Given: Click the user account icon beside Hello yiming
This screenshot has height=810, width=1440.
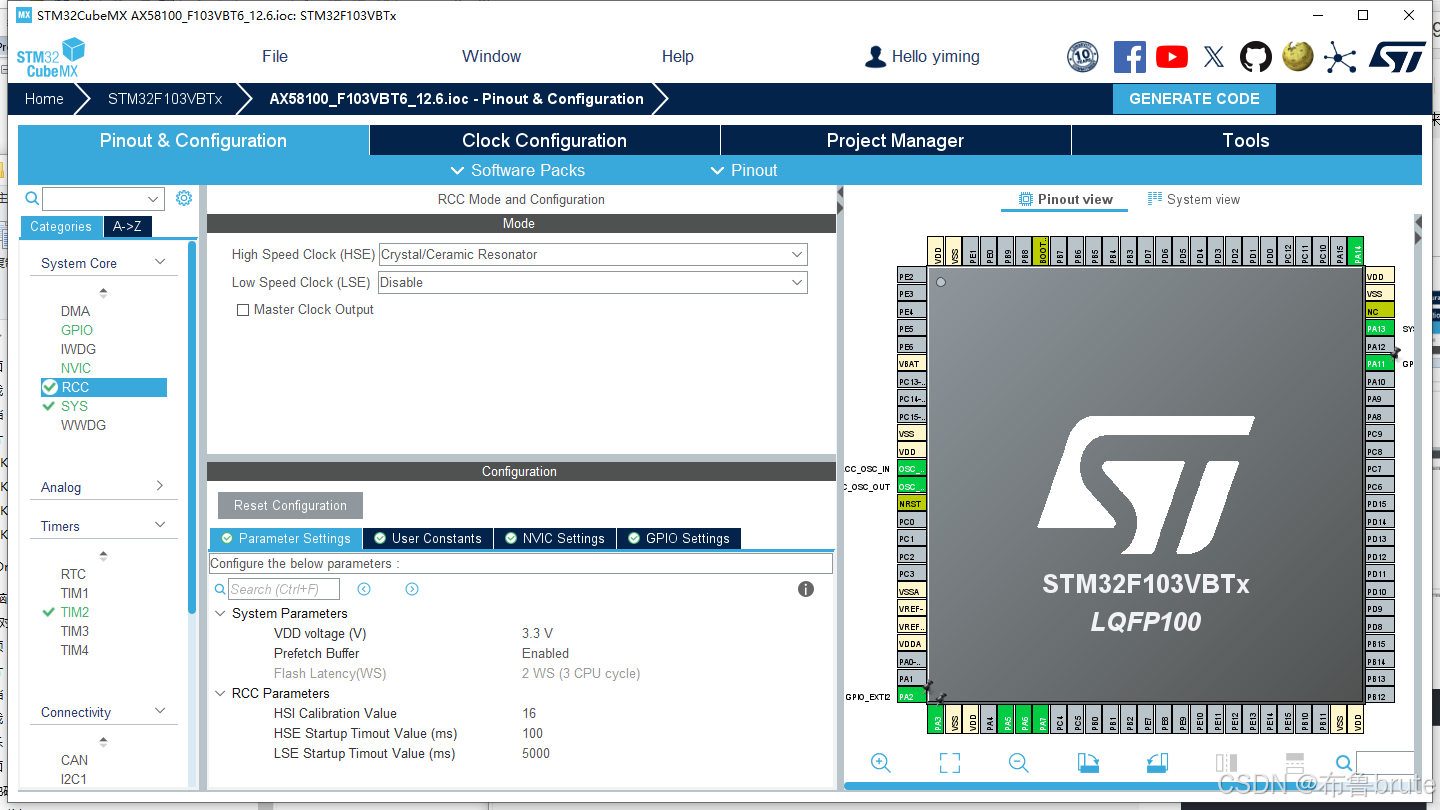Looking at the screenshot, I should (875, 57).
